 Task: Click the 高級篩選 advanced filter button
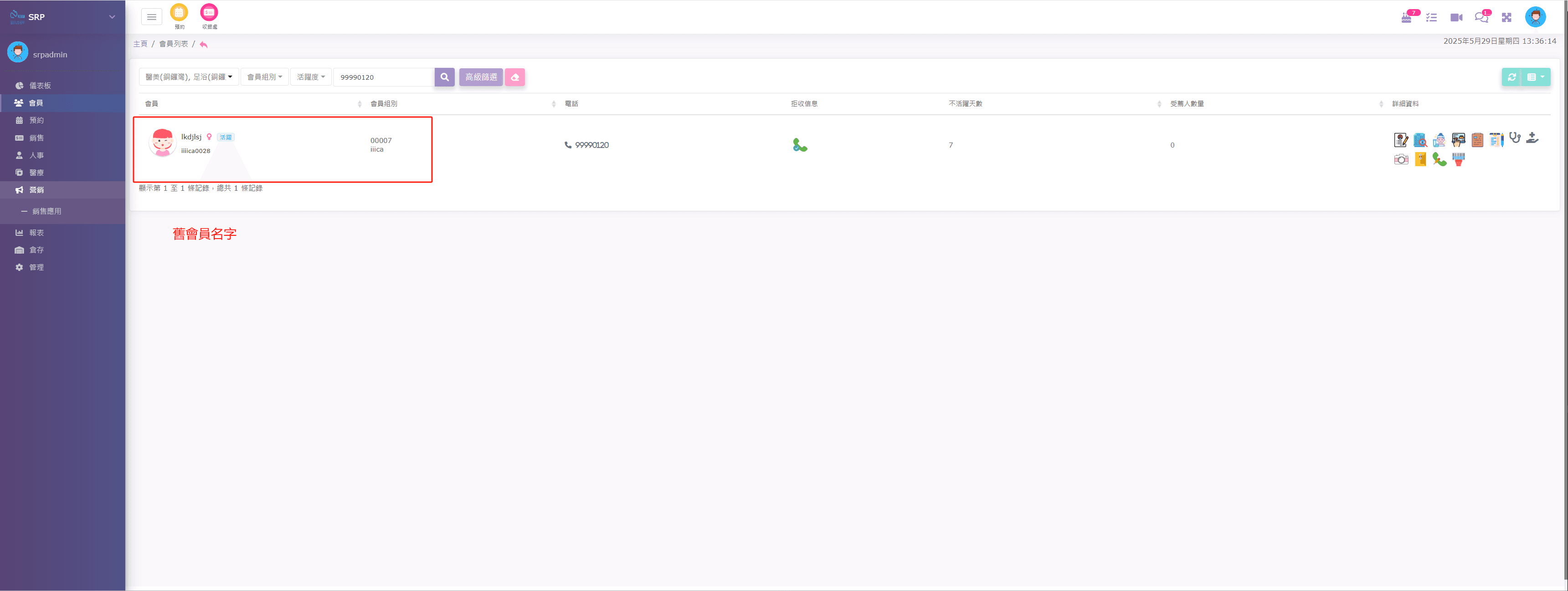(x=481, y=77)
